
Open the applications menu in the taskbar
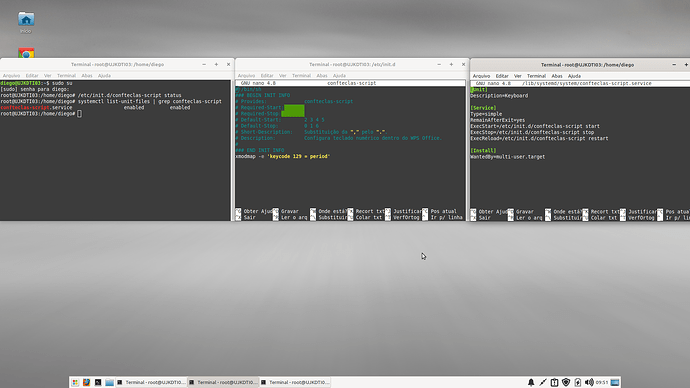[75, 382]
